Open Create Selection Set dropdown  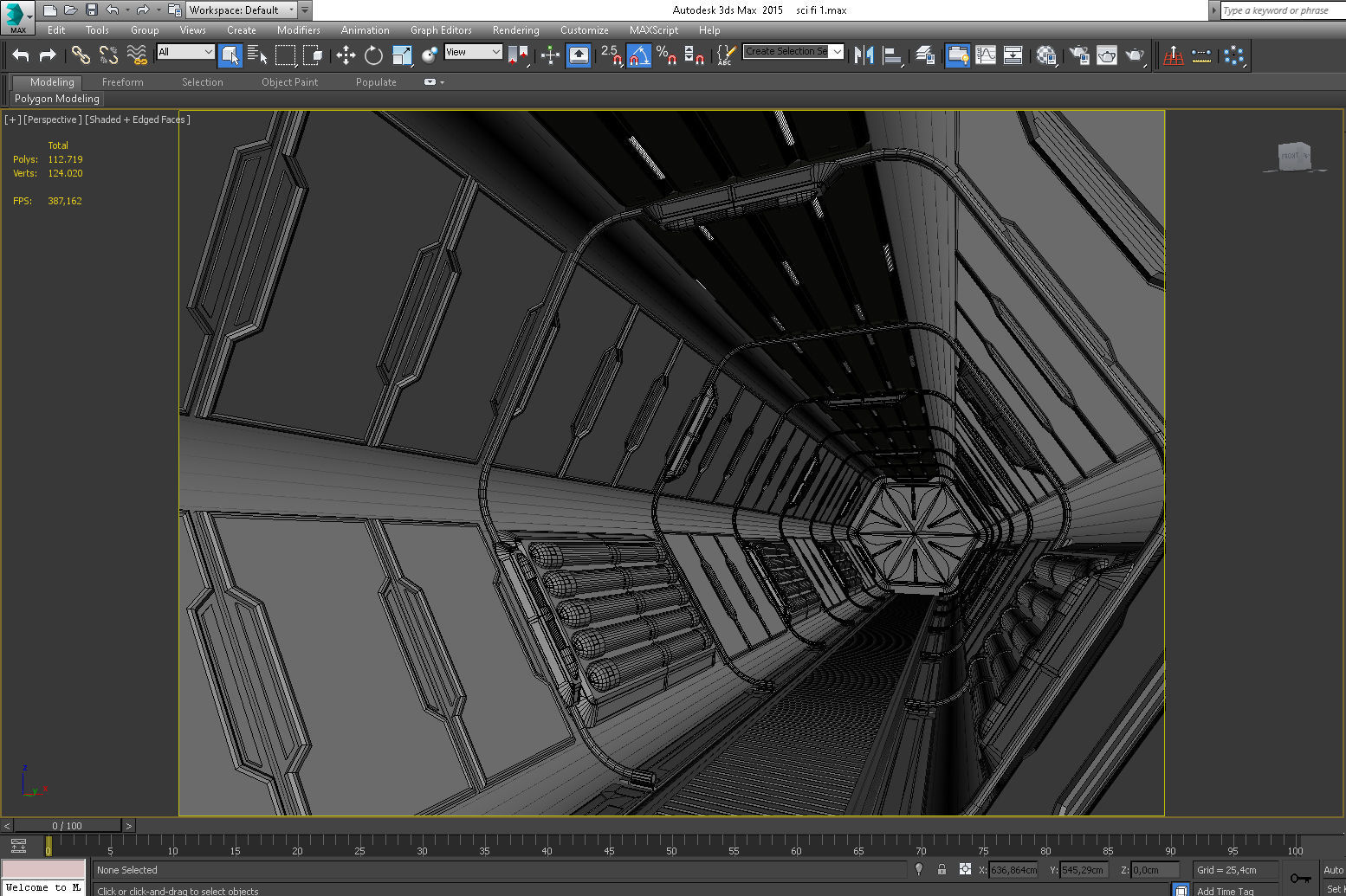[793, 51]
